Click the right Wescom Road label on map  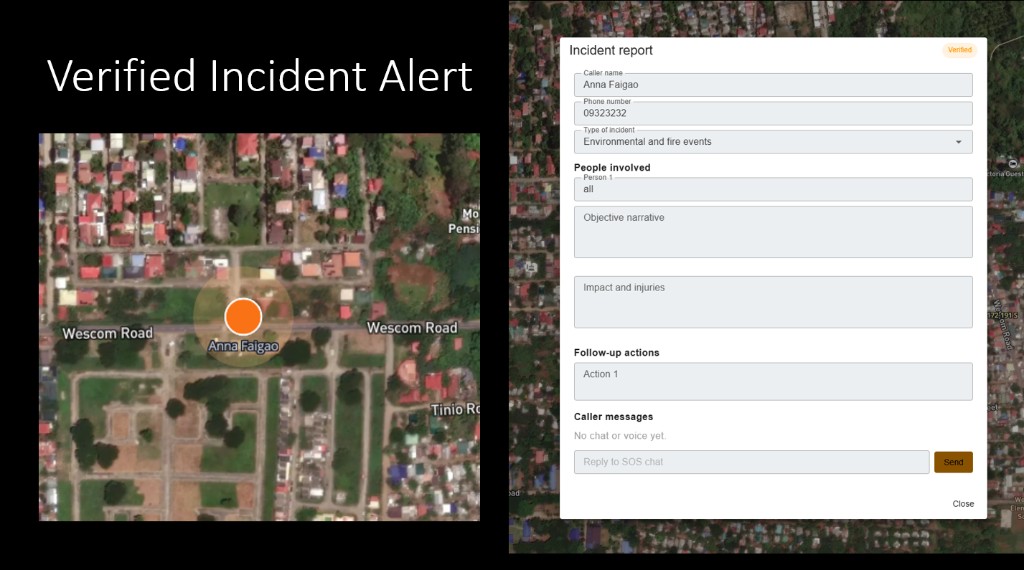point(412,328)
